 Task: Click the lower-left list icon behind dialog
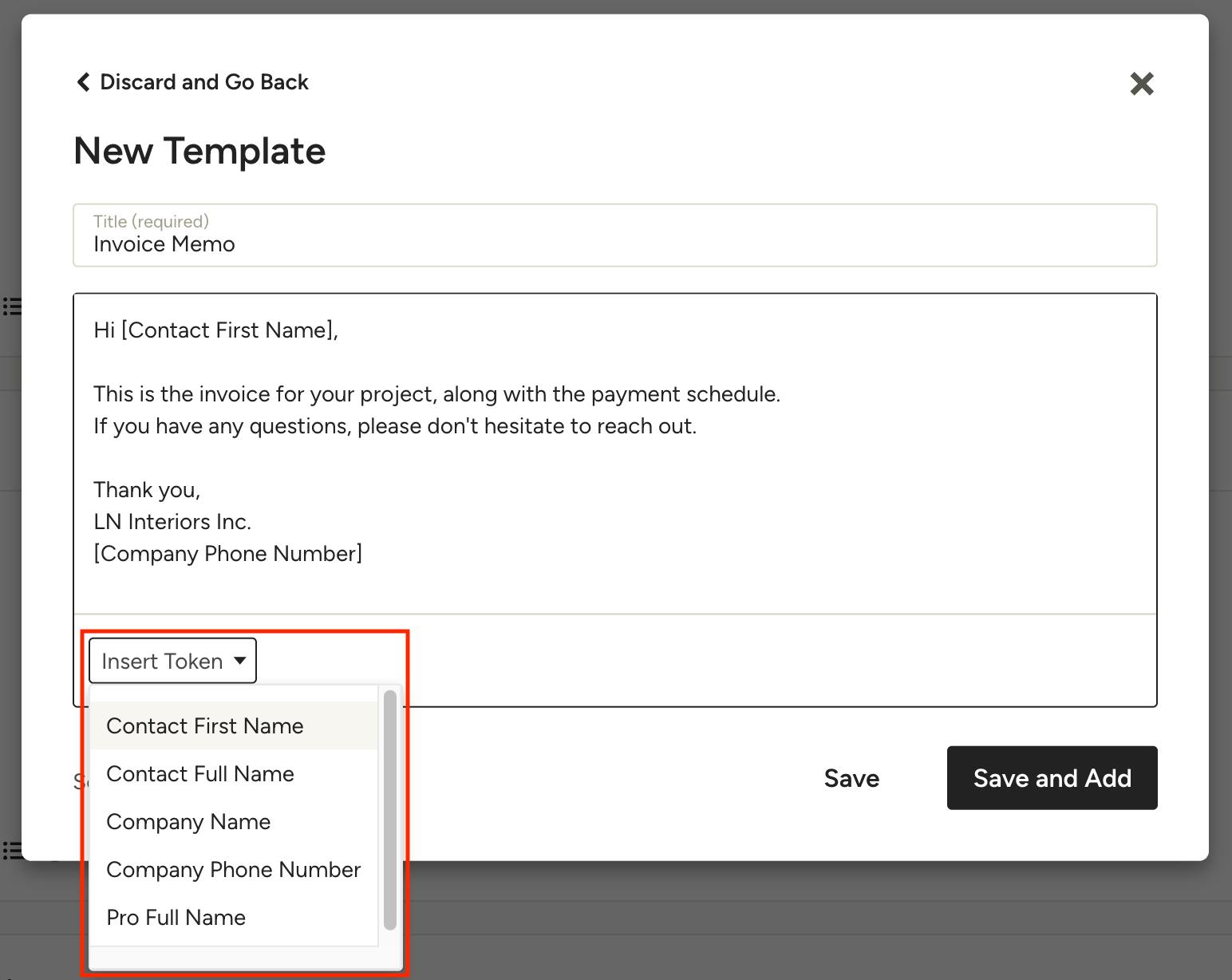tap(12, 851)
